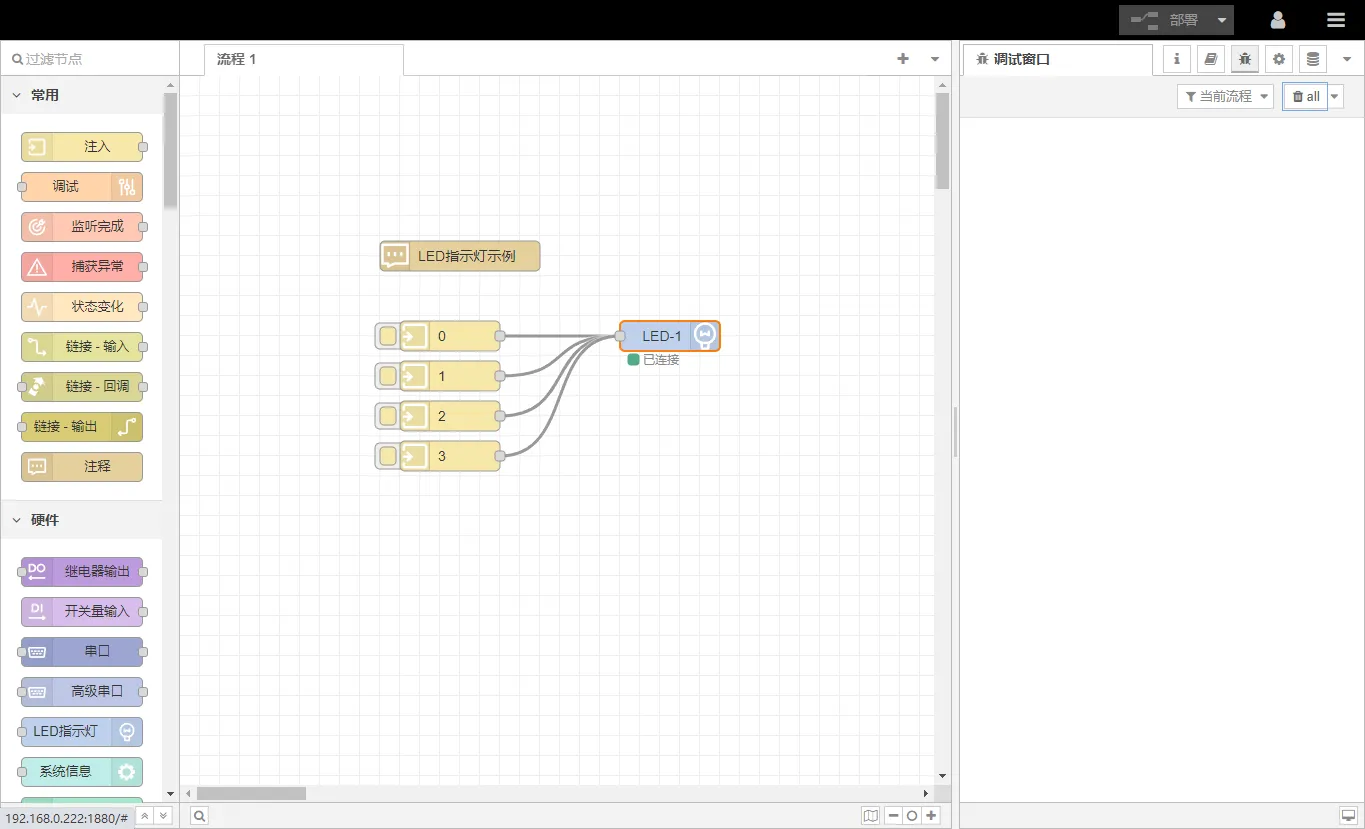Viewport: 1365px width, 829px height.
Task: Click the search flows magnifier icon
Action: 200,816
